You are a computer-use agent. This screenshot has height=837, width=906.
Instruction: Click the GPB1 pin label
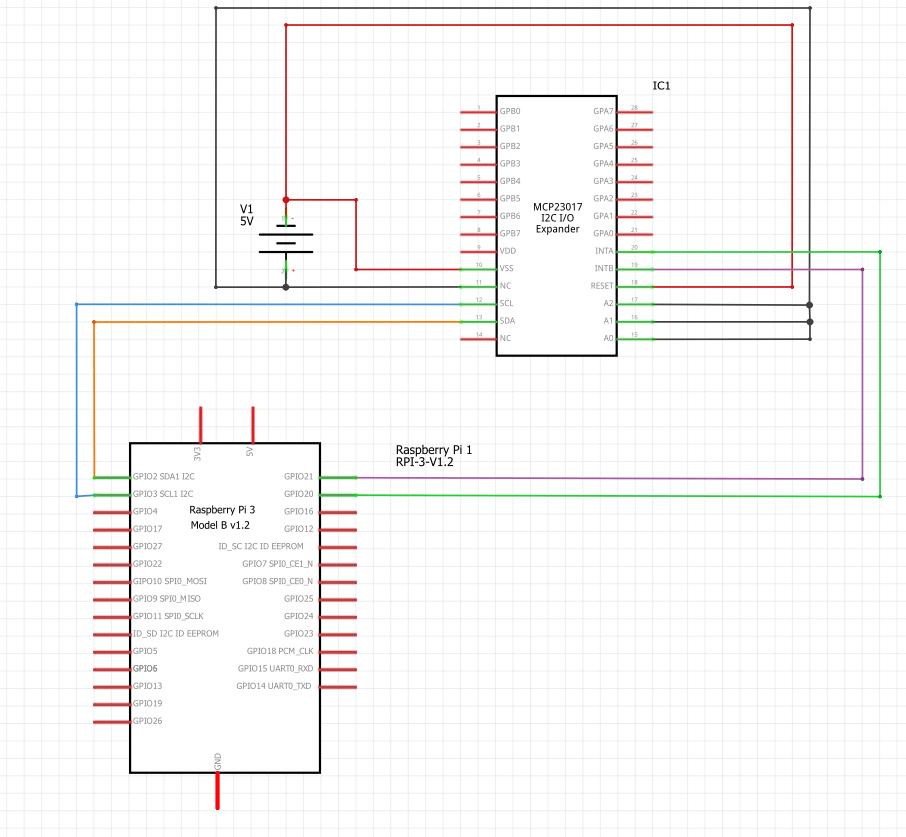coord(510,129)
